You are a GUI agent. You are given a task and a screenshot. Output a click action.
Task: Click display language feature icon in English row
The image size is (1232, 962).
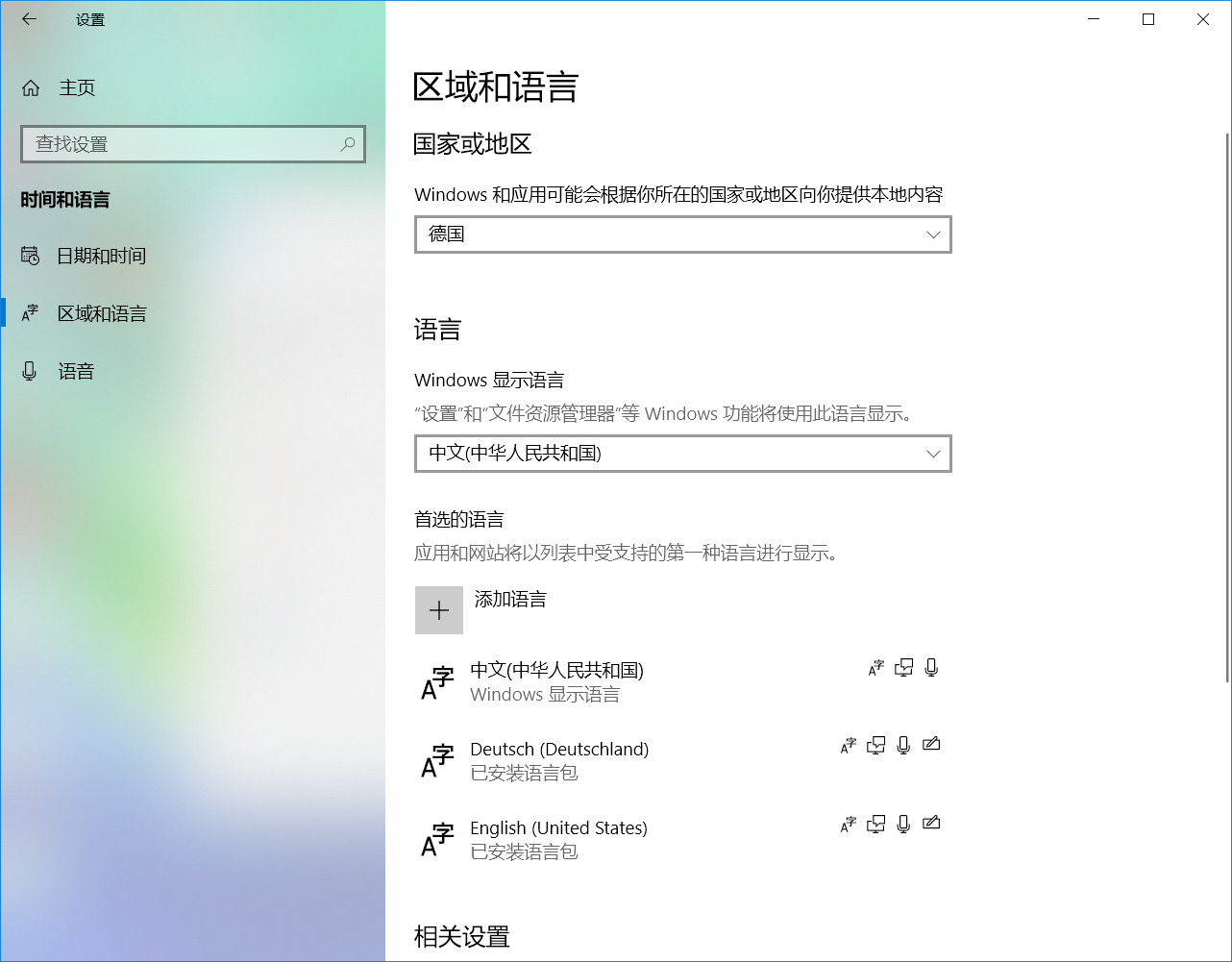click(848, 824)
